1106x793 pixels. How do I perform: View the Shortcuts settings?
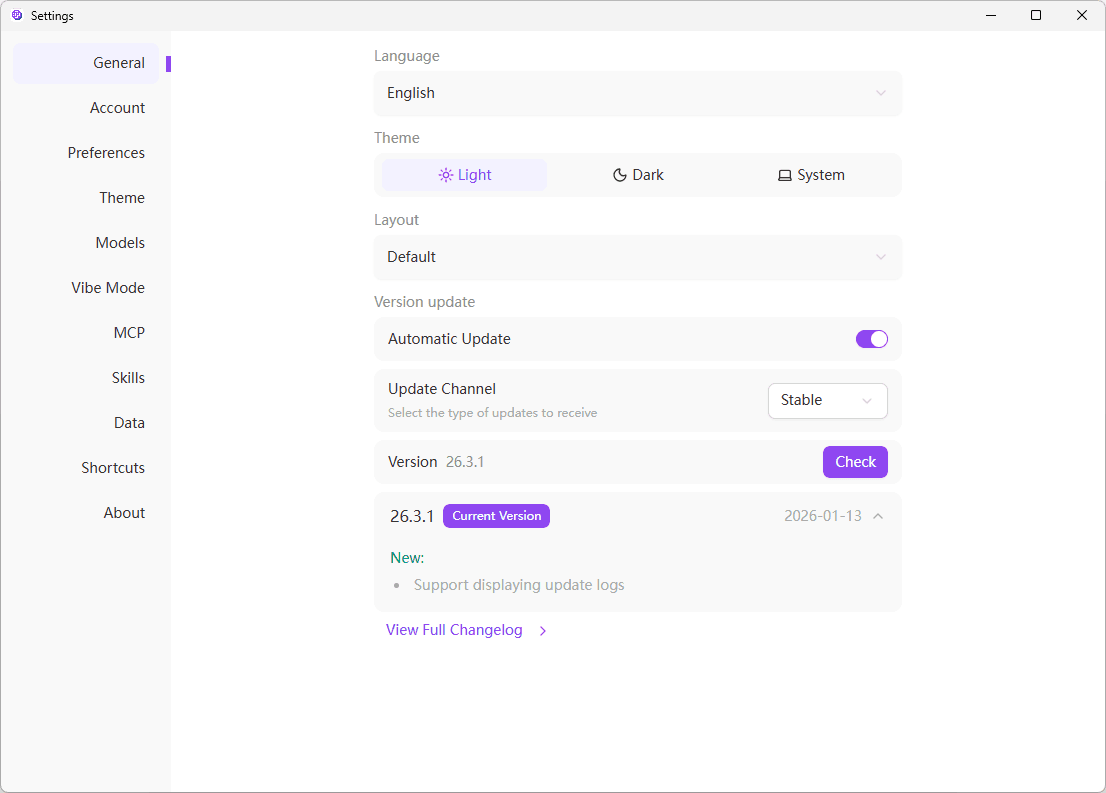112,467
